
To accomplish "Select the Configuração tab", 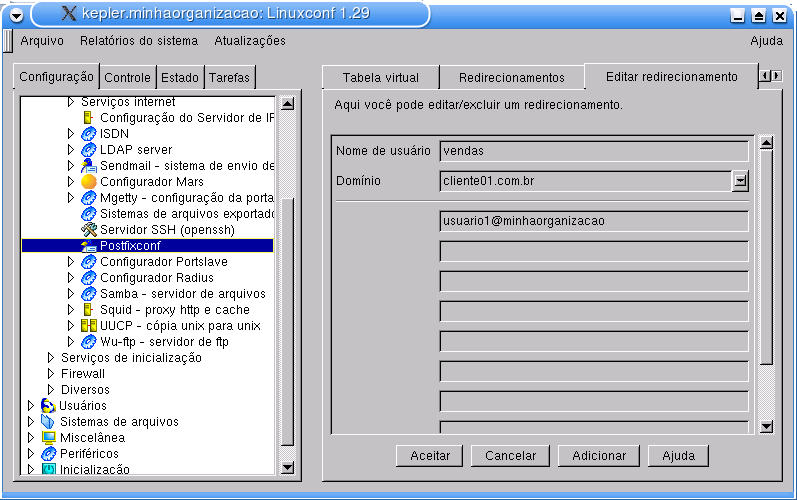I will tap(56, 77).
